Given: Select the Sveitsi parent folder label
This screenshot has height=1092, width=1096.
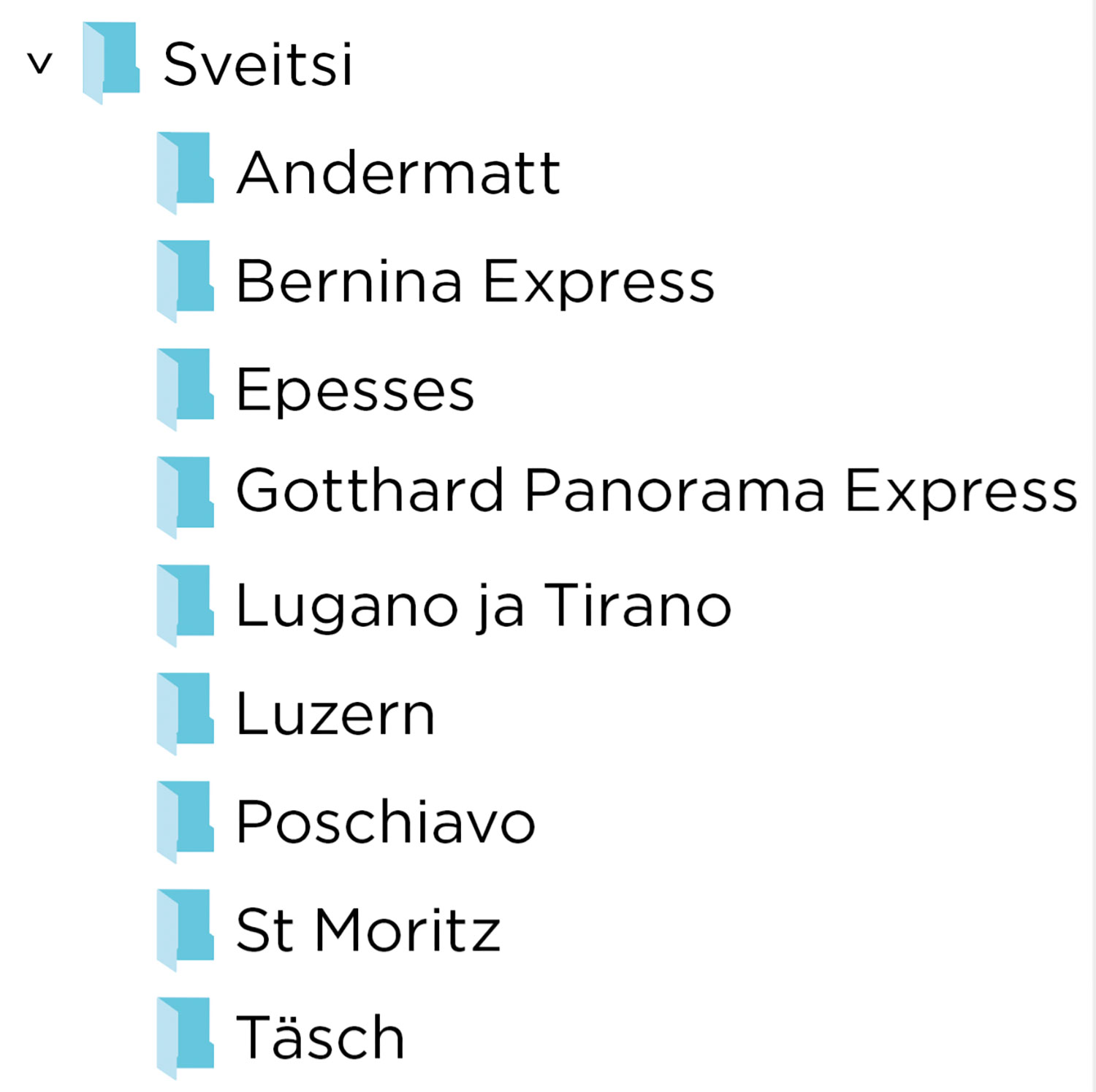Looking at the screenshot, I should tap(257, 64).
